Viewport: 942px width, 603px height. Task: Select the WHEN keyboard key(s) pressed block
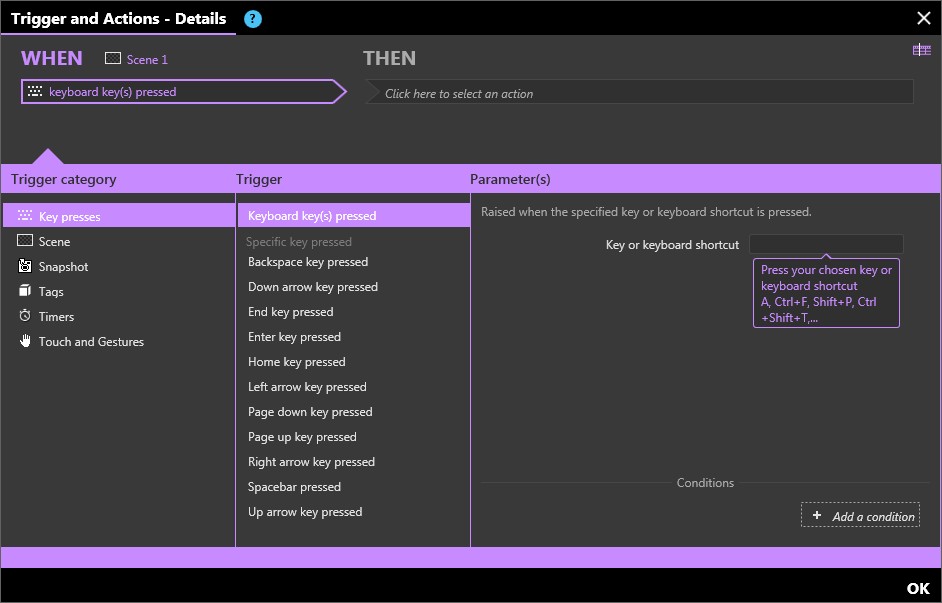[180, 92]
